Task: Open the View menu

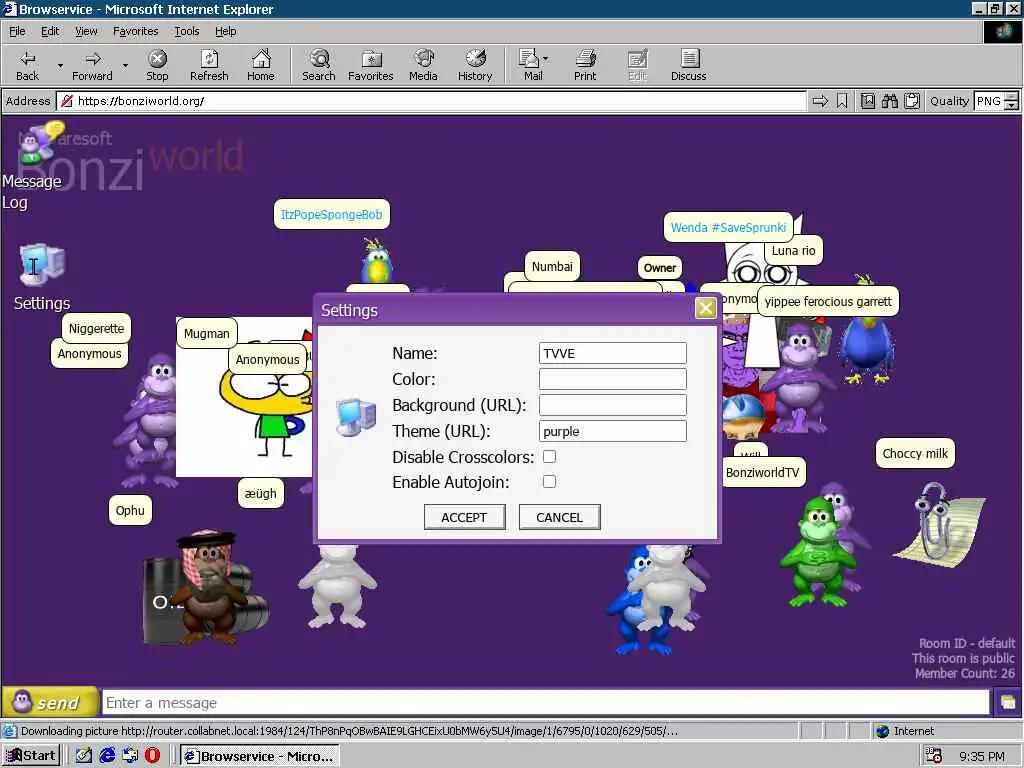Action: pyautogui.click(x=86, y=31)
